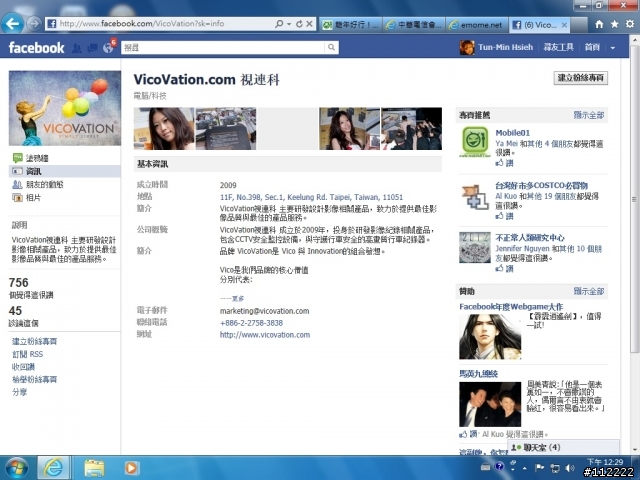Click the 建立粉絲專頁 link in left sidebar

(x=35, y=341)
